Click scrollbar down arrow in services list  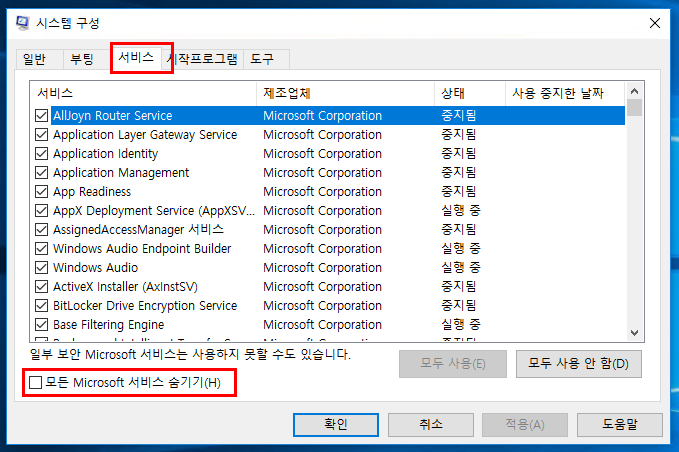634,333
